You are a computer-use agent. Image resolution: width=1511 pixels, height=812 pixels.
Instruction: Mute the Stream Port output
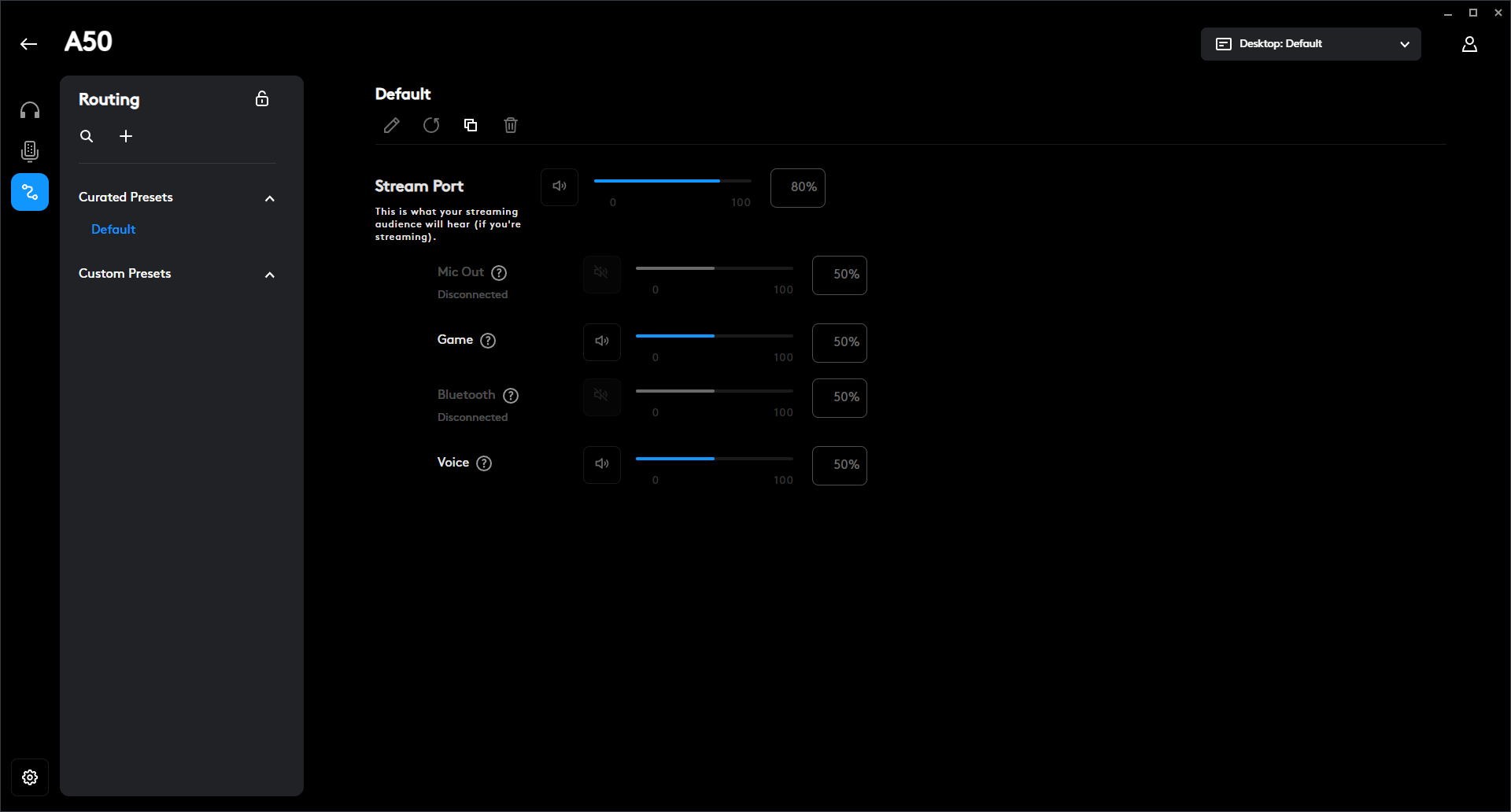560,186
